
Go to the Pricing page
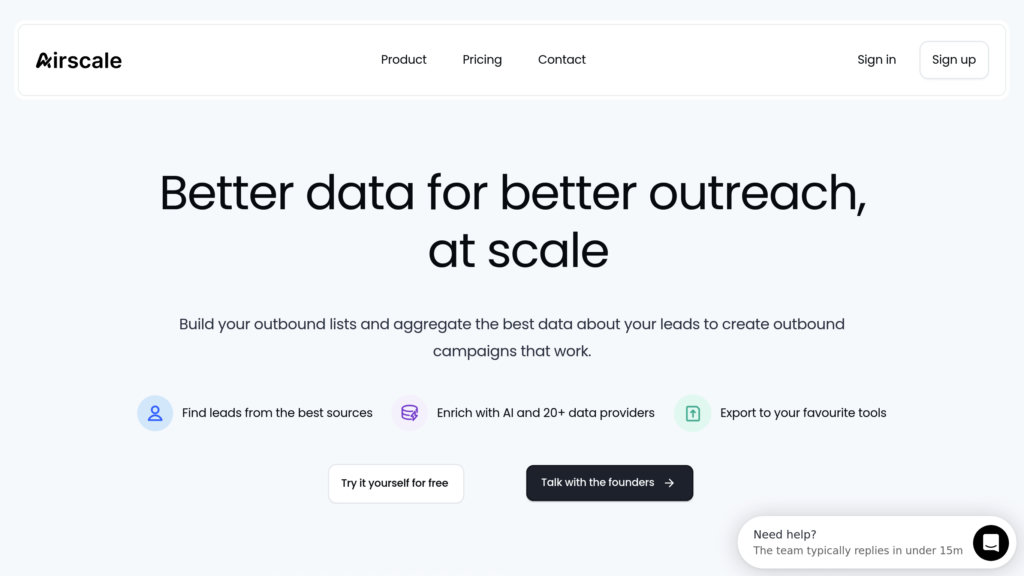click(482, 60)
